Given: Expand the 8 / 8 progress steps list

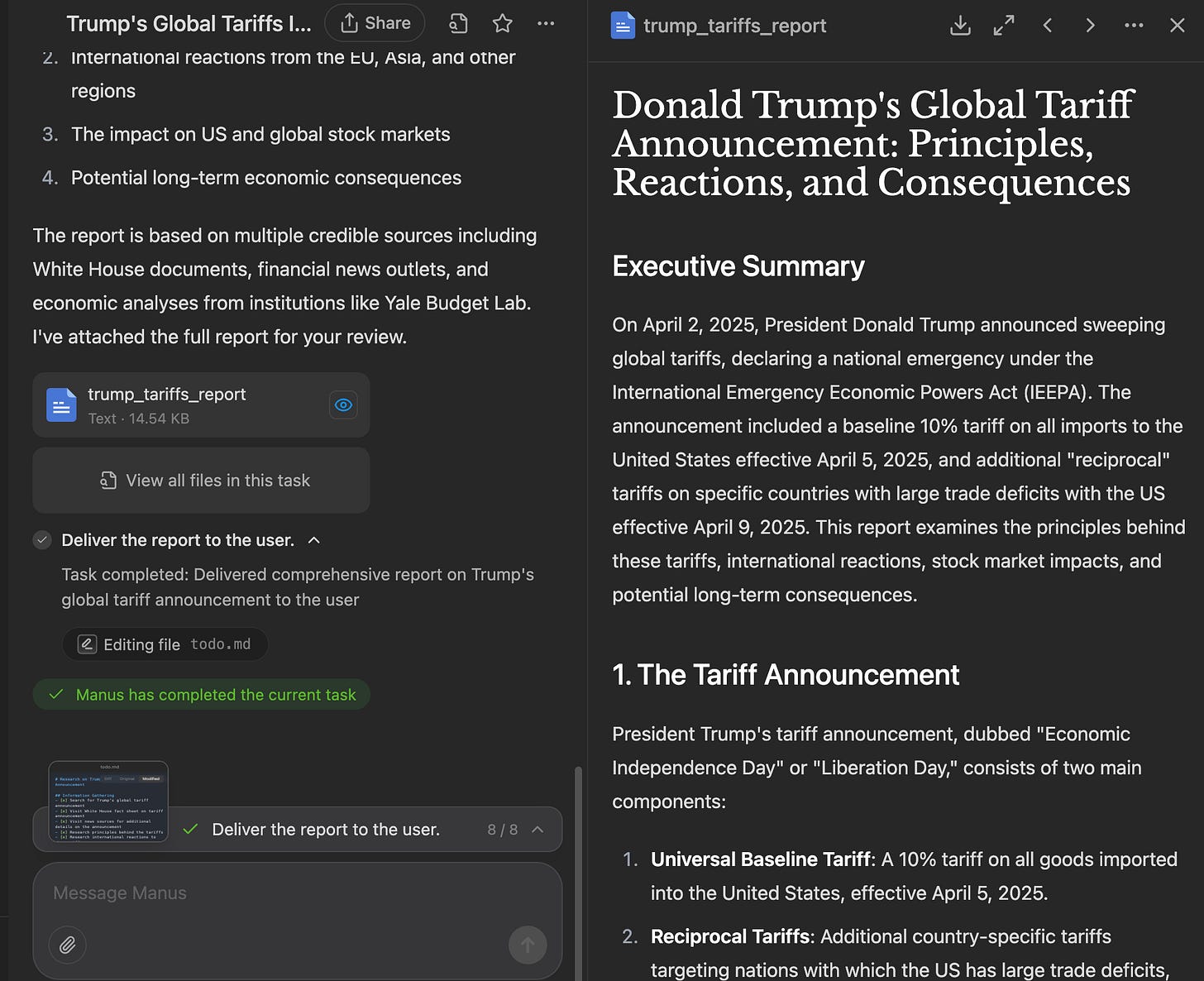Looking at the screenshot, I should click(x=537, y=830).
